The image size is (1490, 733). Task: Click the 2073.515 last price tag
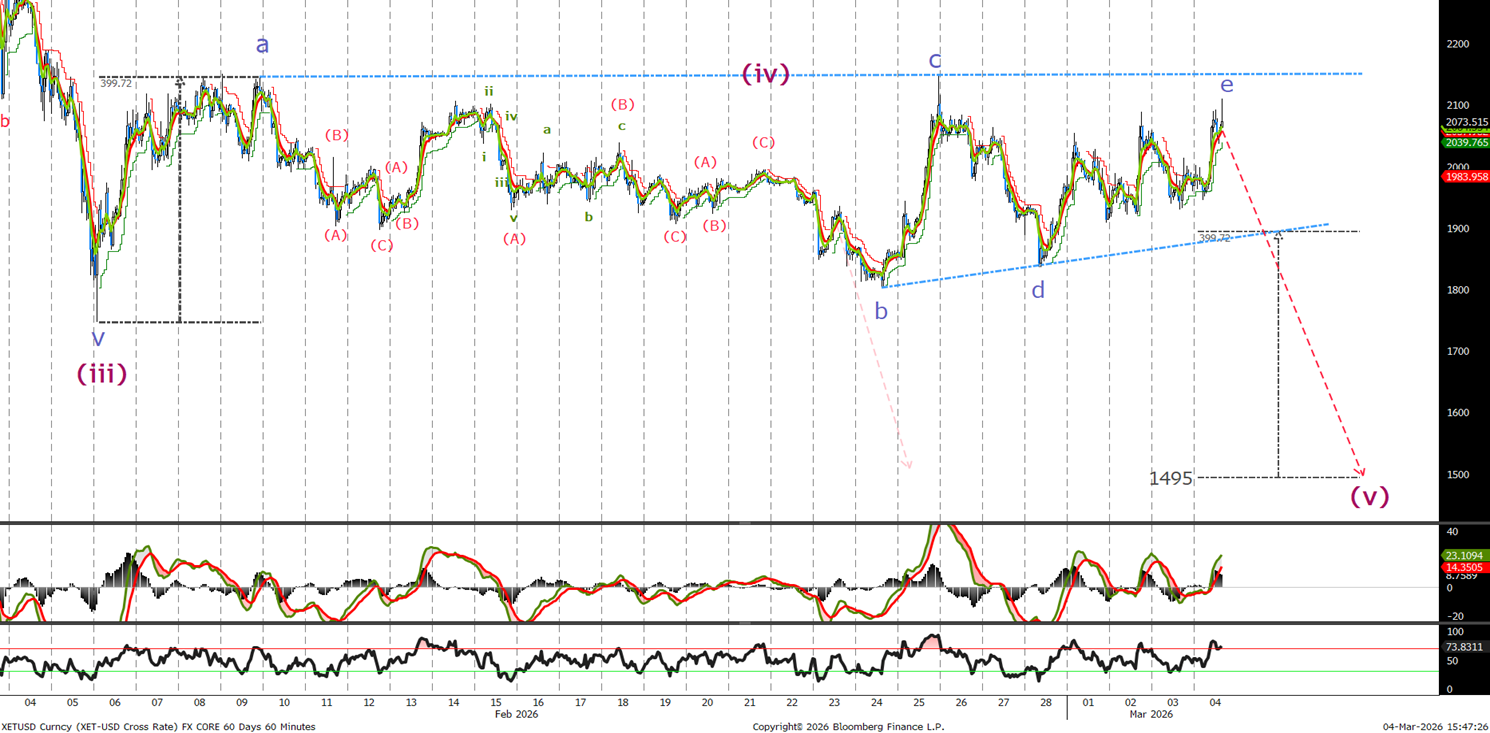pyautogui.click(x=1464, y=122)
